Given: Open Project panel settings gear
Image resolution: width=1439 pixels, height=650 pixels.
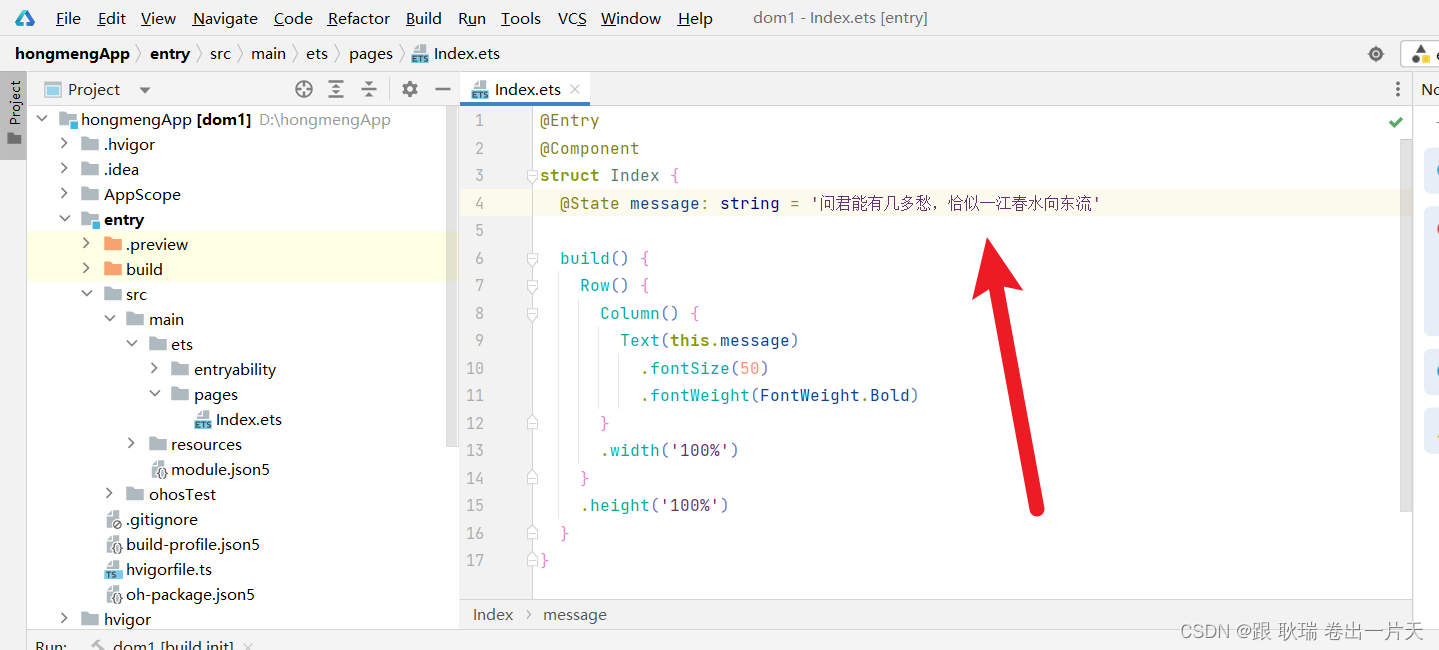Looking at the screenshot, I should tap(410, 89).
